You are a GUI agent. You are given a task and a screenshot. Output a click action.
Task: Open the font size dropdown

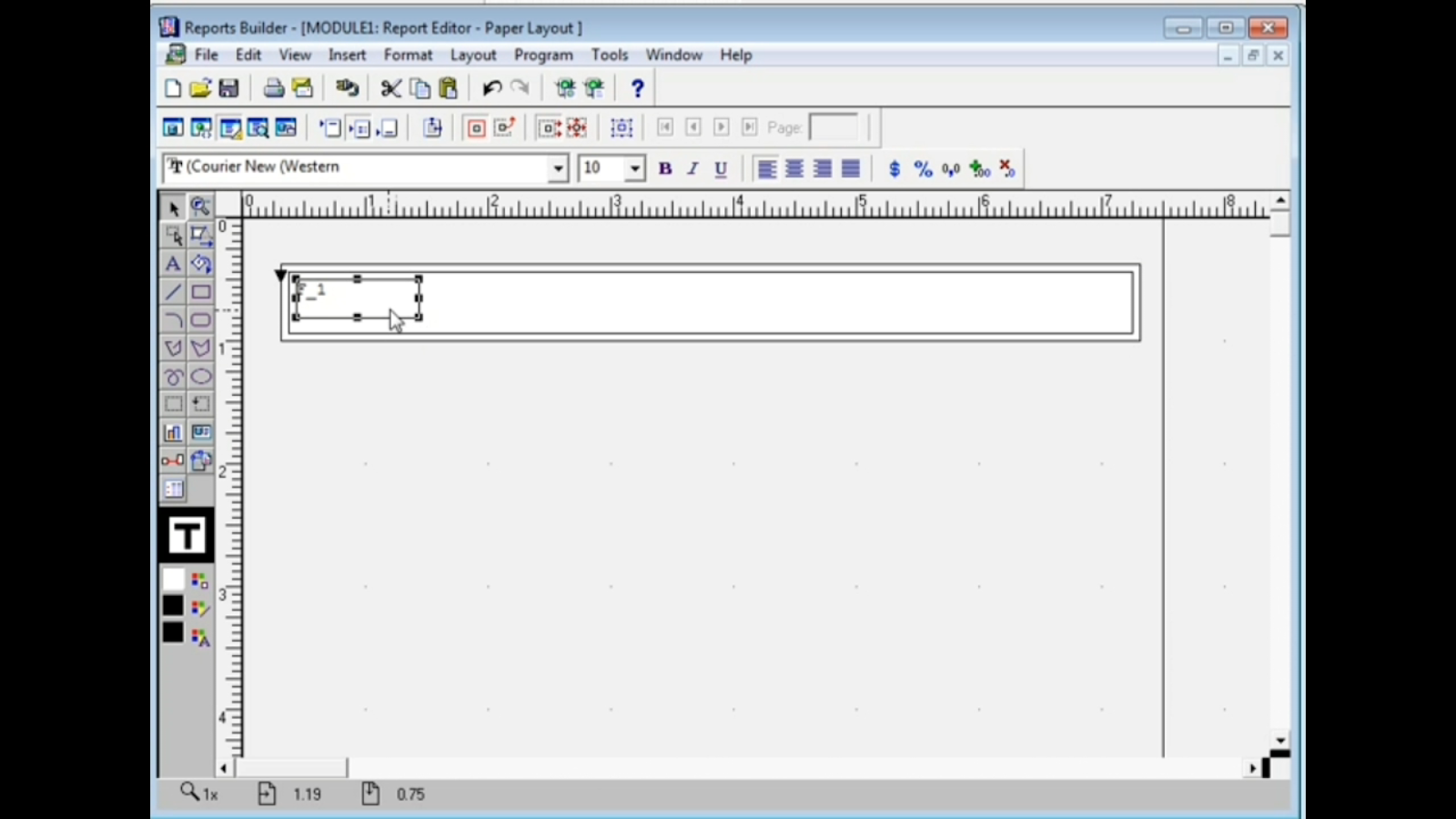[x=634, y=168]
